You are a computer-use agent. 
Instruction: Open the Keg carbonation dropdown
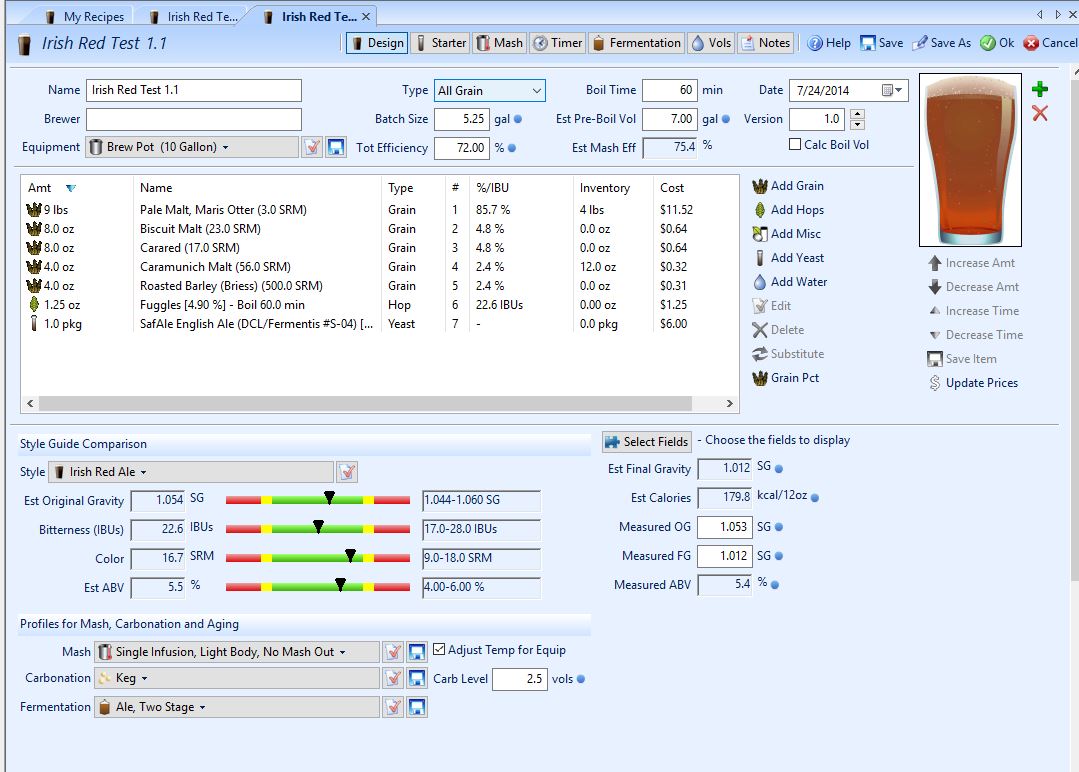click(x=237, y=678)
